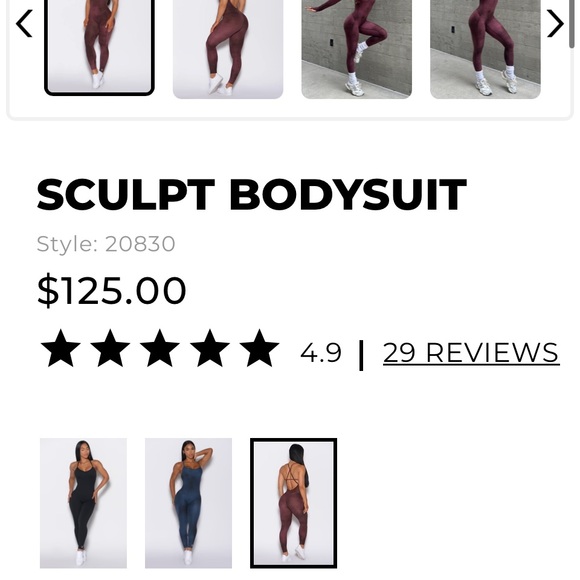Click the SCULPT BODYSUIT product title

252,194
